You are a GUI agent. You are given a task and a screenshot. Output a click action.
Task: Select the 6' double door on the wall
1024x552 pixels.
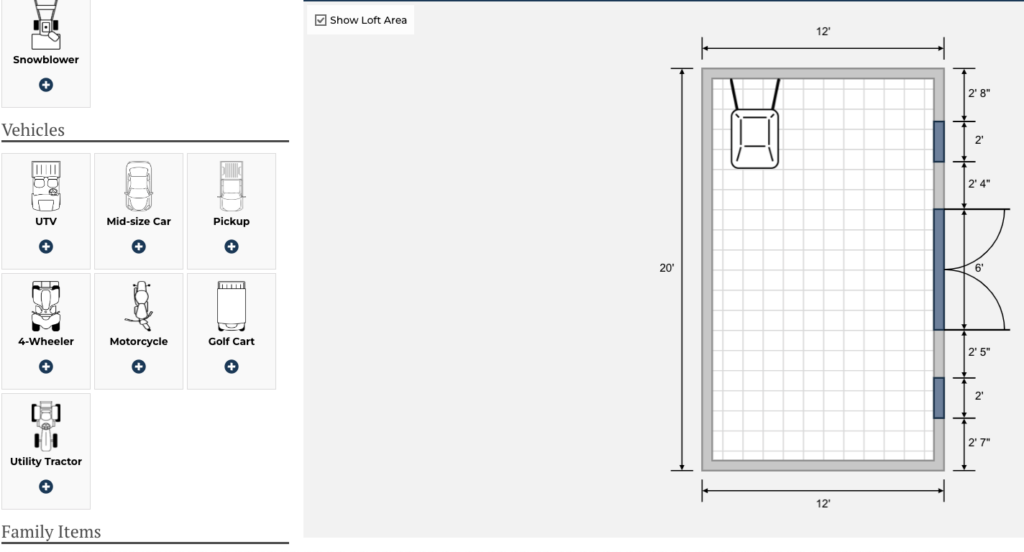point(939,269)
